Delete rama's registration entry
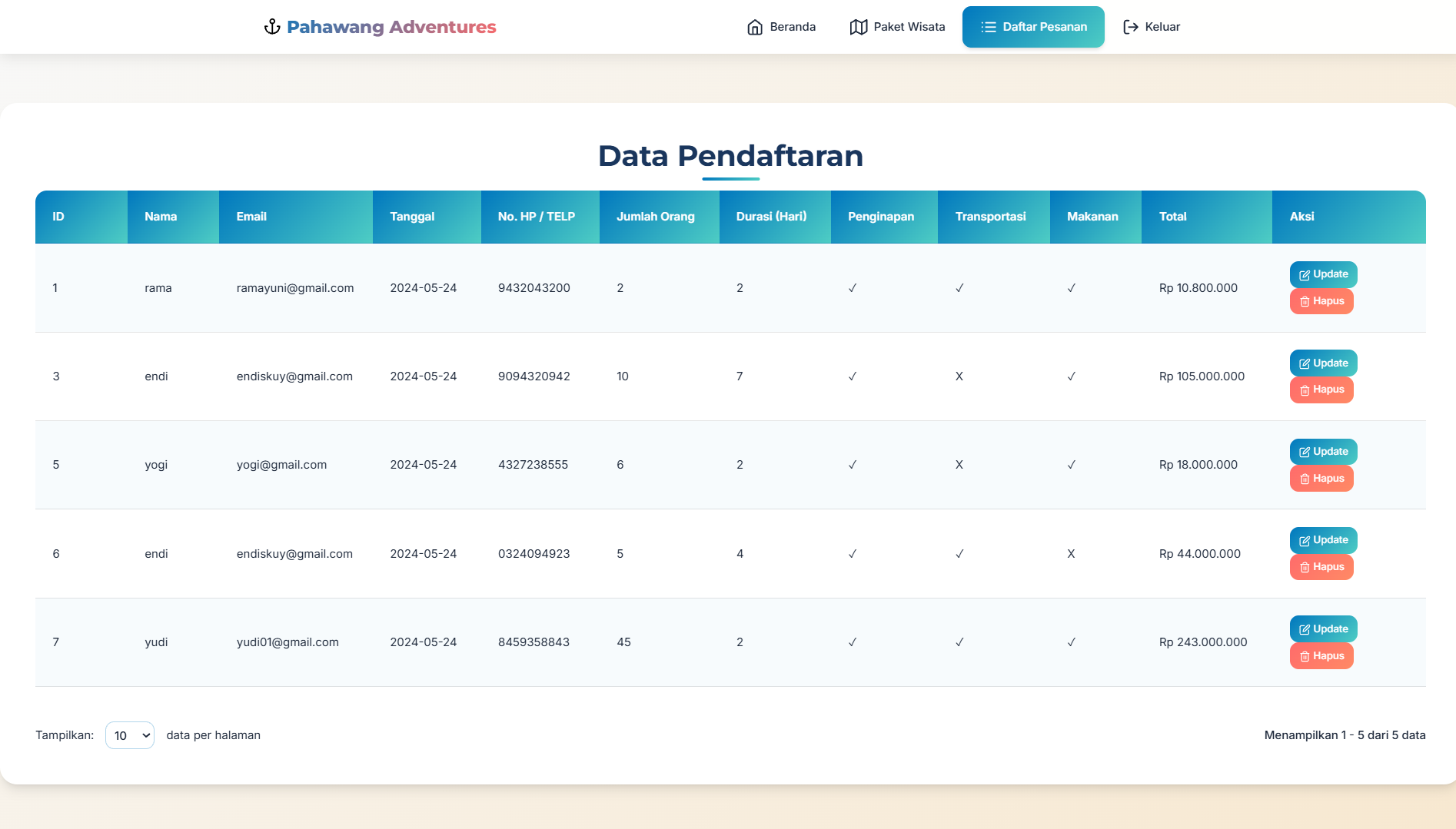The height and width of the screenshot is (829, 1456). tap(1321, 301)
